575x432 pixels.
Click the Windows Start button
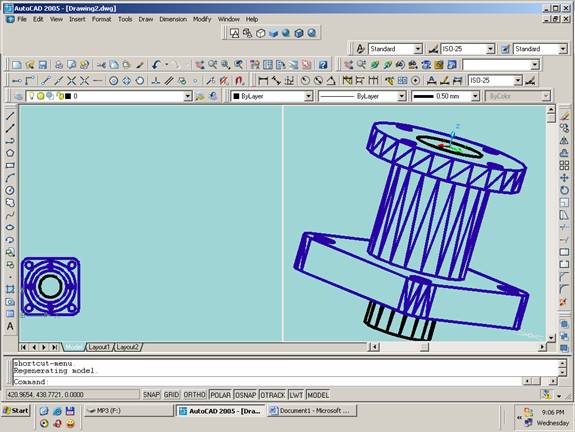click(15, 411)
